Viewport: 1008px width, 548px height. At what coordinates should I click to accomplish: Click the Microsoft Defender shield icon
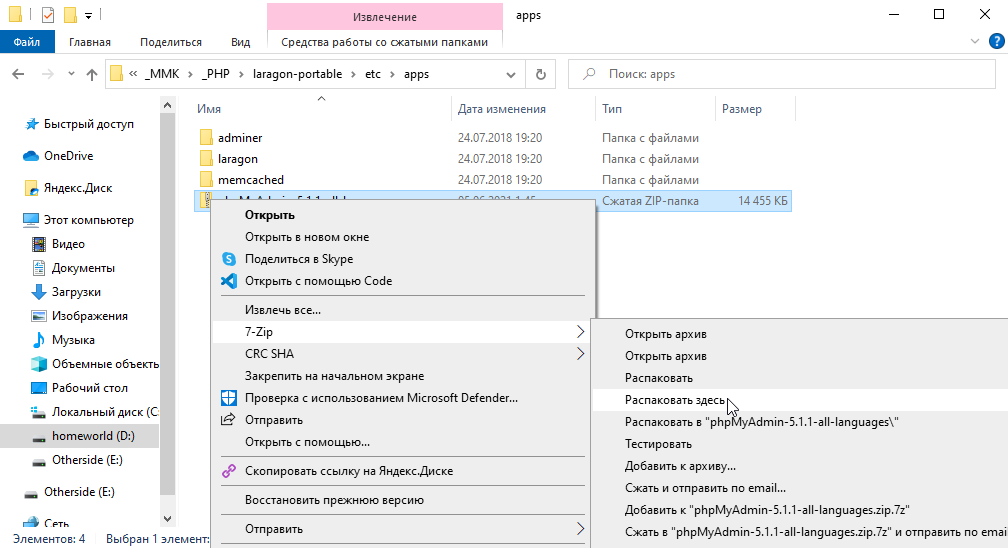tap(227, 398)
